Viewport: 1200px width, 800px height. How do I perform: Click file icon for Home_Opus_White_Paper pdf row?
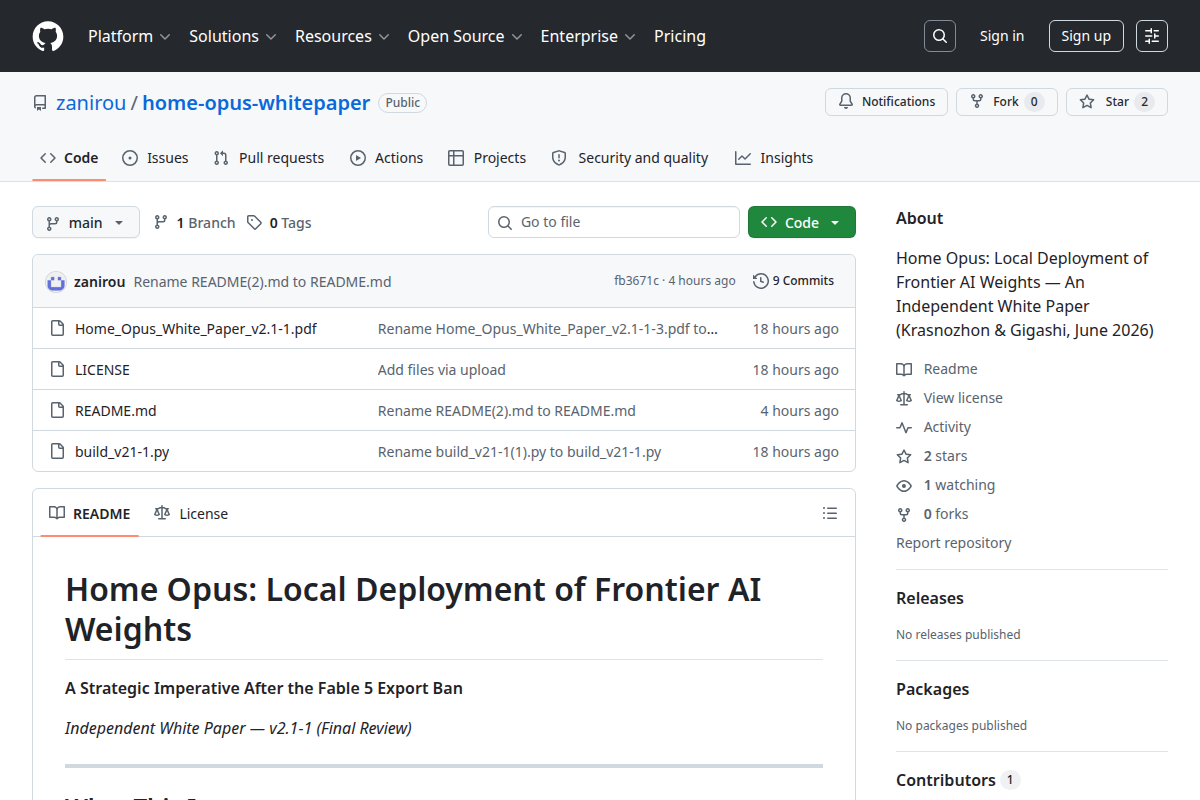click(x=57, y=329)
